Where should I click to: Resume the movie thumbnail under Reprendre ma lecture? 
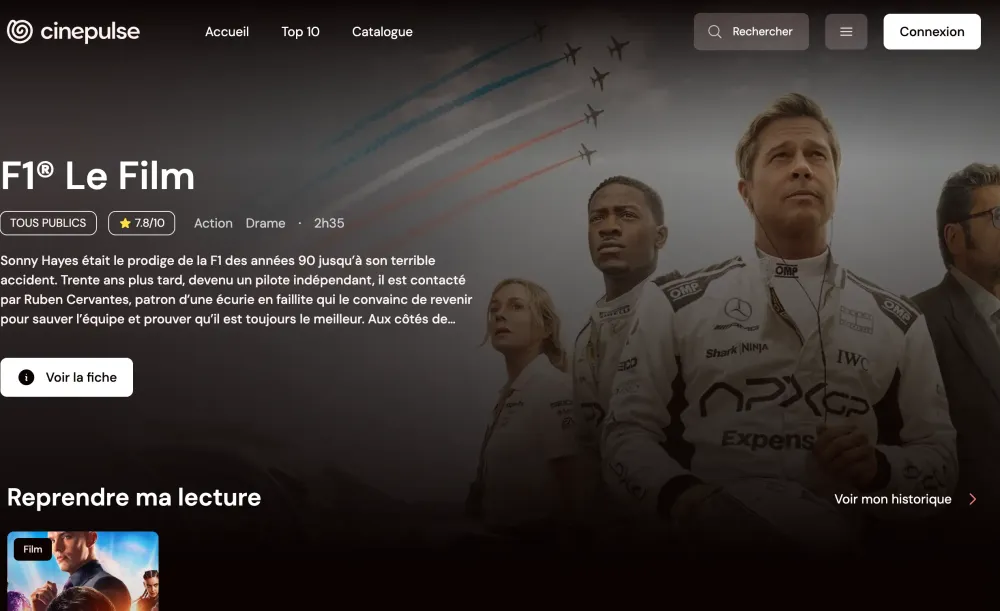tap(83, 571)
